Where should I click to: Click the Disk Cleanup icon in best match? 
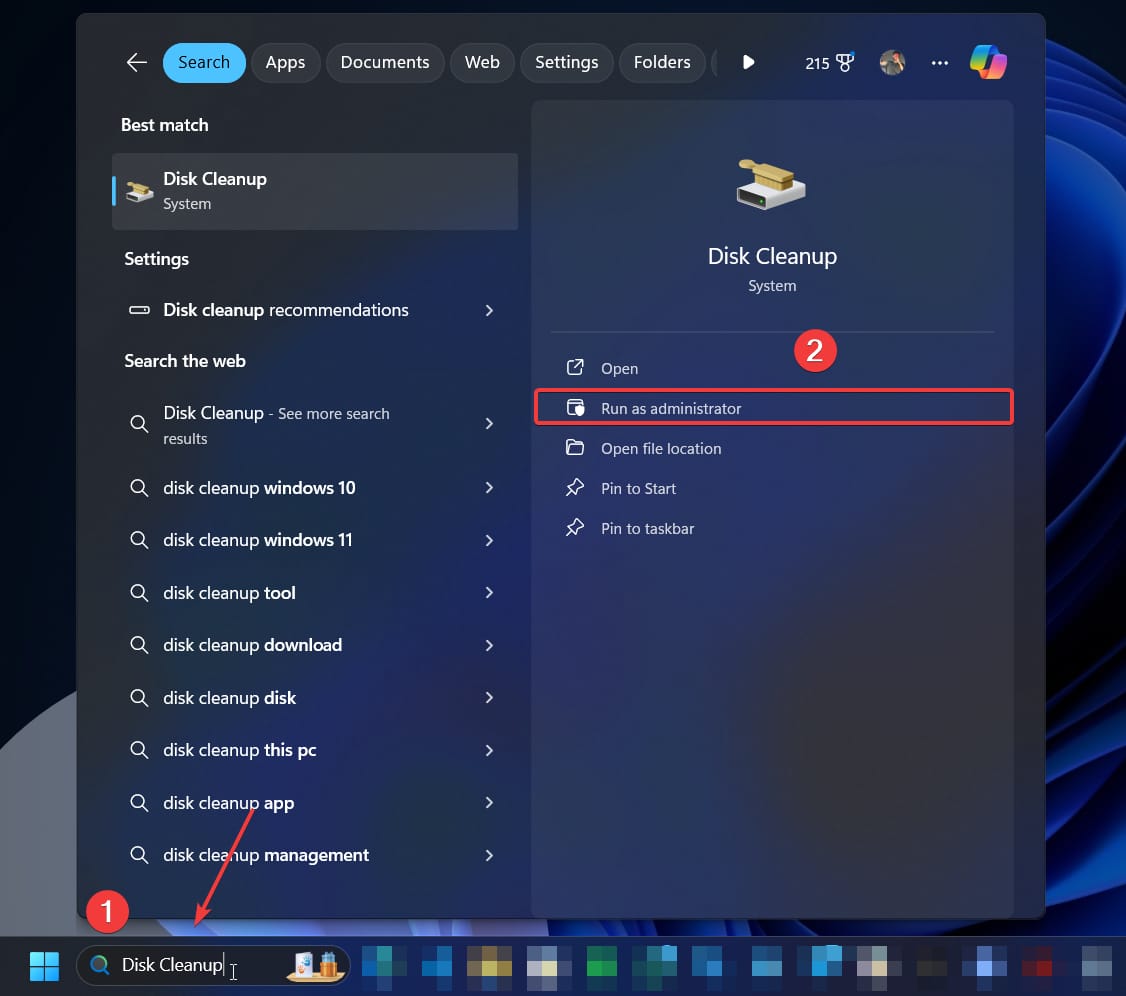click(139, 191)
